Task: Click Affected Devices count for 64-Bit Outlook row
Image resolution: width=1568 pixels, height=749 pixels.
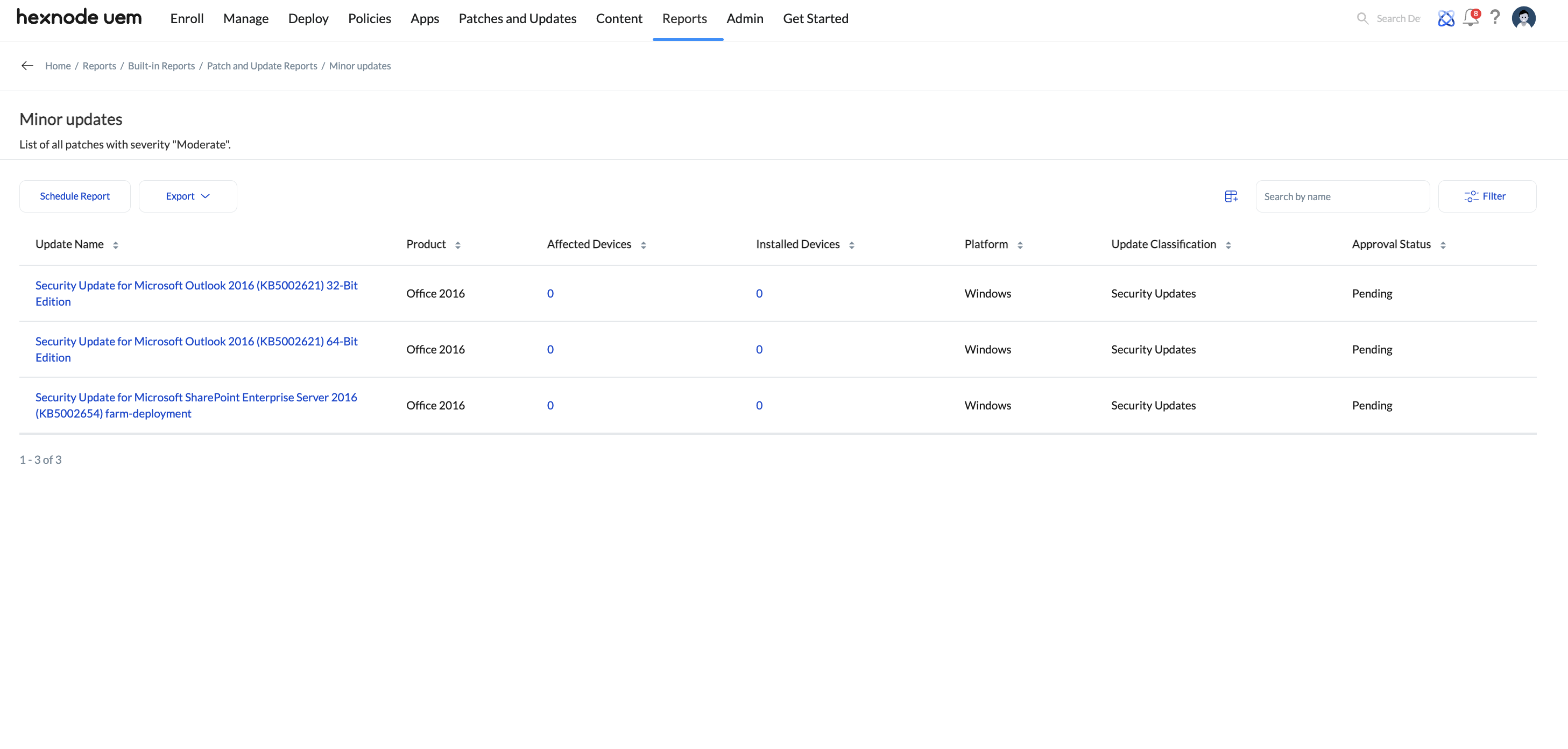Action: click(550, 349)
